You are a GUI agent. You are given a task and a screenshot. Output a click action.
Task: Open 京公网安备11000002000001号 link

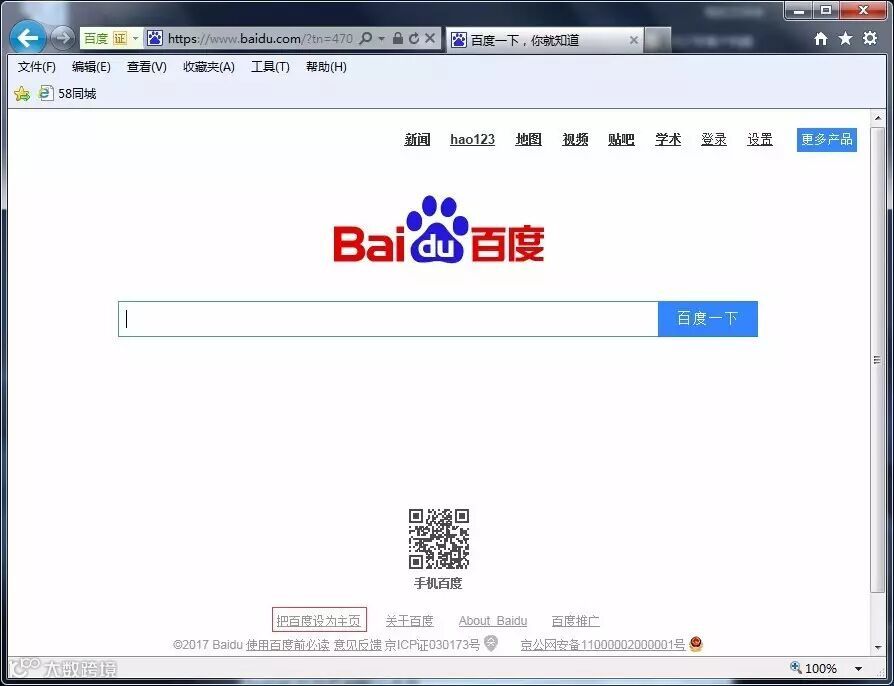point(603,645)
